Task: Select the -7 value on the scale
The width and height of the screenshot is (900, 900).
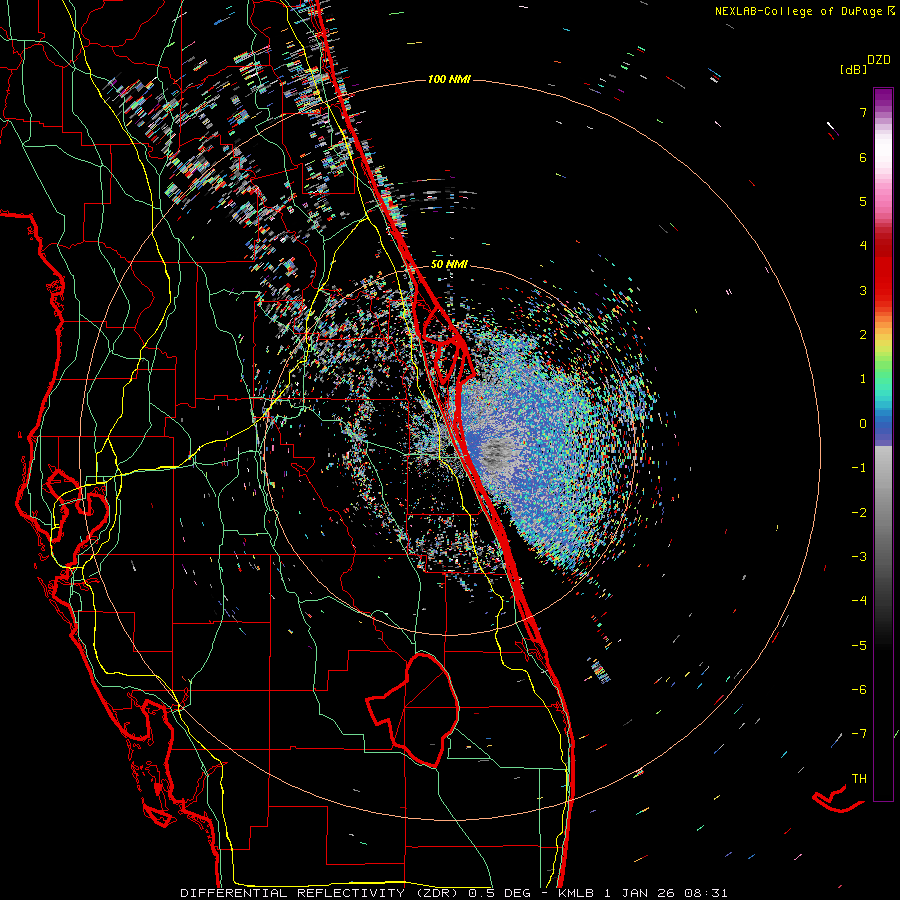Action: [x=859, y=734]
